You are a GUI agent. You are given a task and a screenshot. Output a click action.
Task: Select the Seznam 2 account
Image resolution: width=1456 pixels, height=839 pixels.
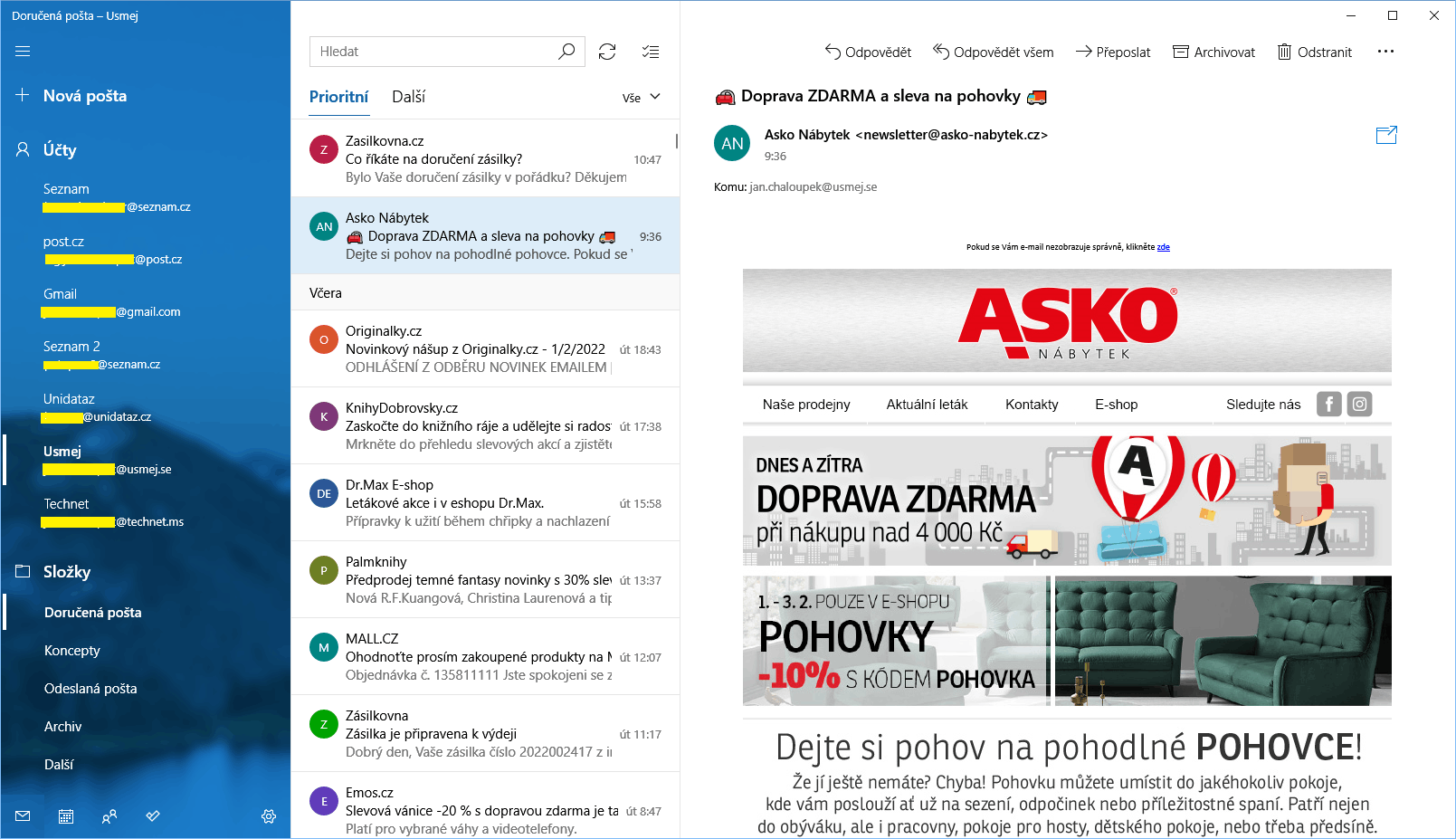[x=145, y=355]
